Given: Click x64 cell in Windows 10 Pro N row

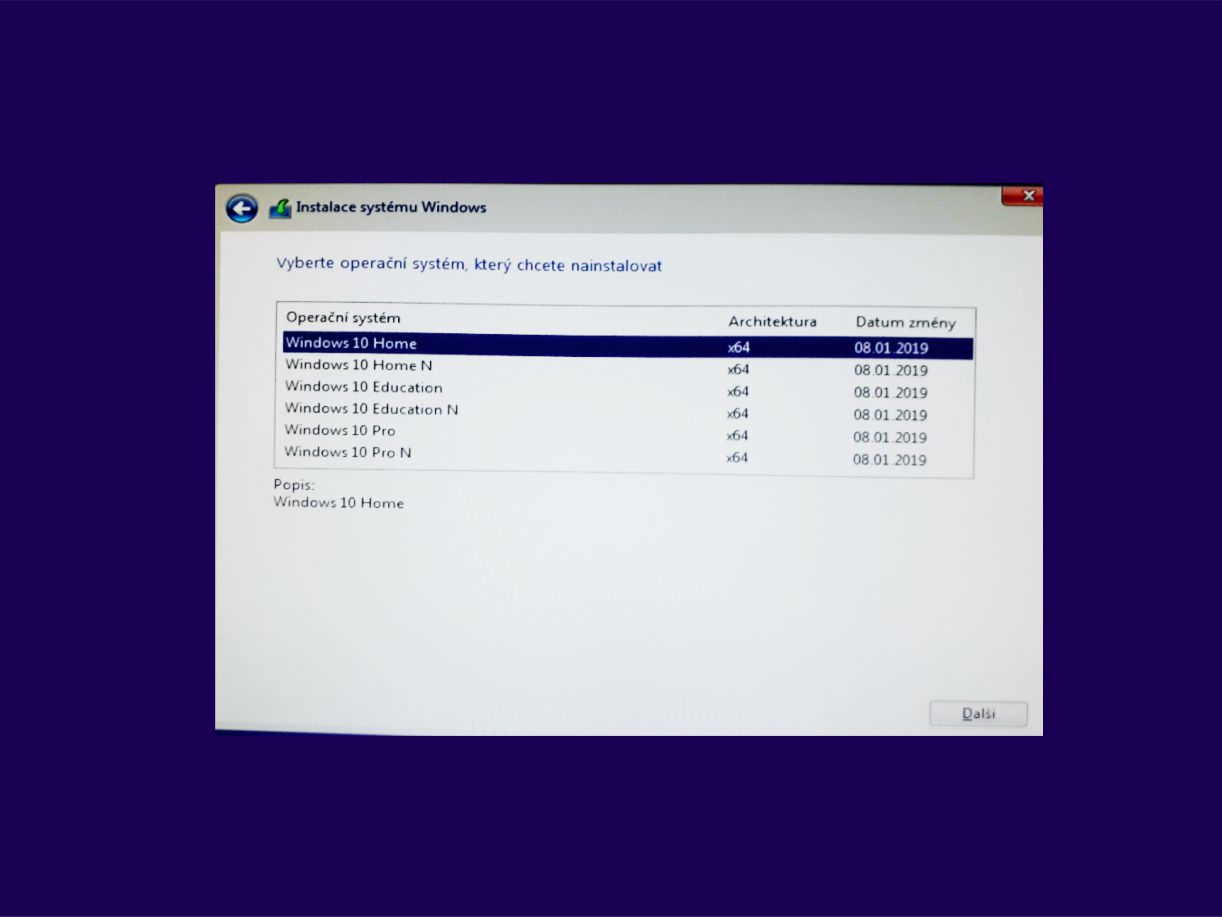Looking at the screenshot, I should (737, 457).
